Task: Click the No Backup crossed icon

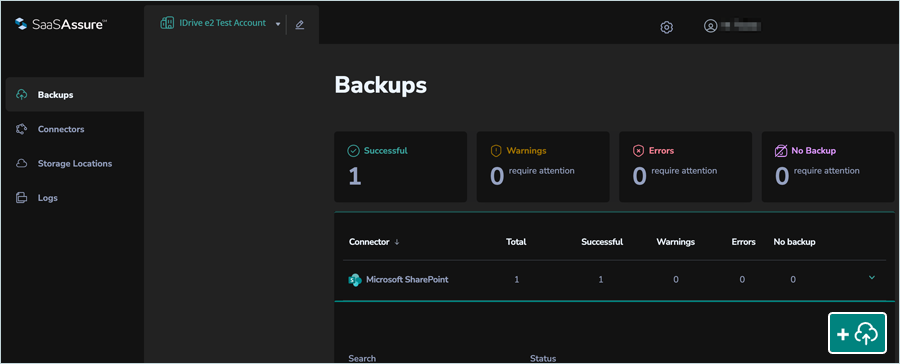Action: click(781, 151)
